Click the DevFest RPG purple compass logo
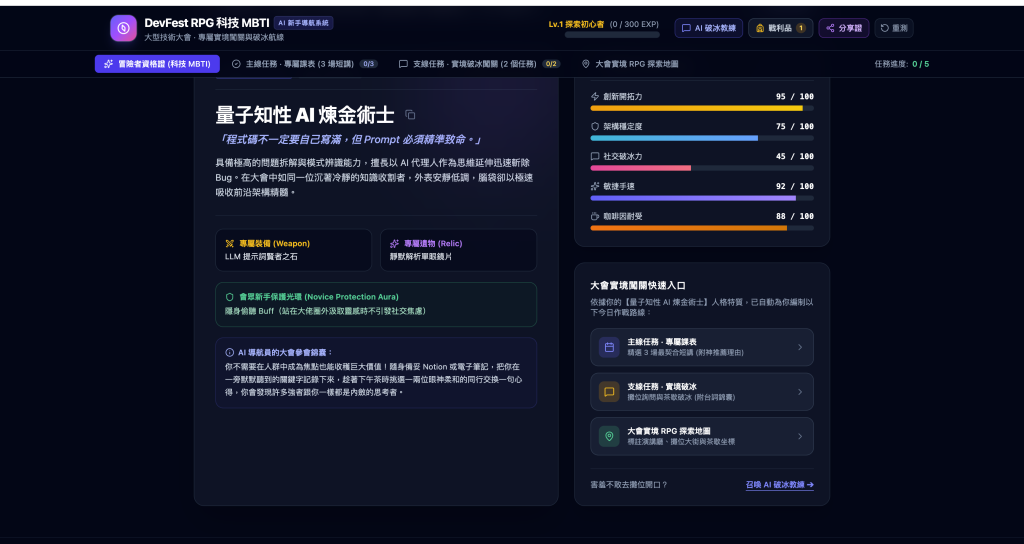 tap(123, 28)
